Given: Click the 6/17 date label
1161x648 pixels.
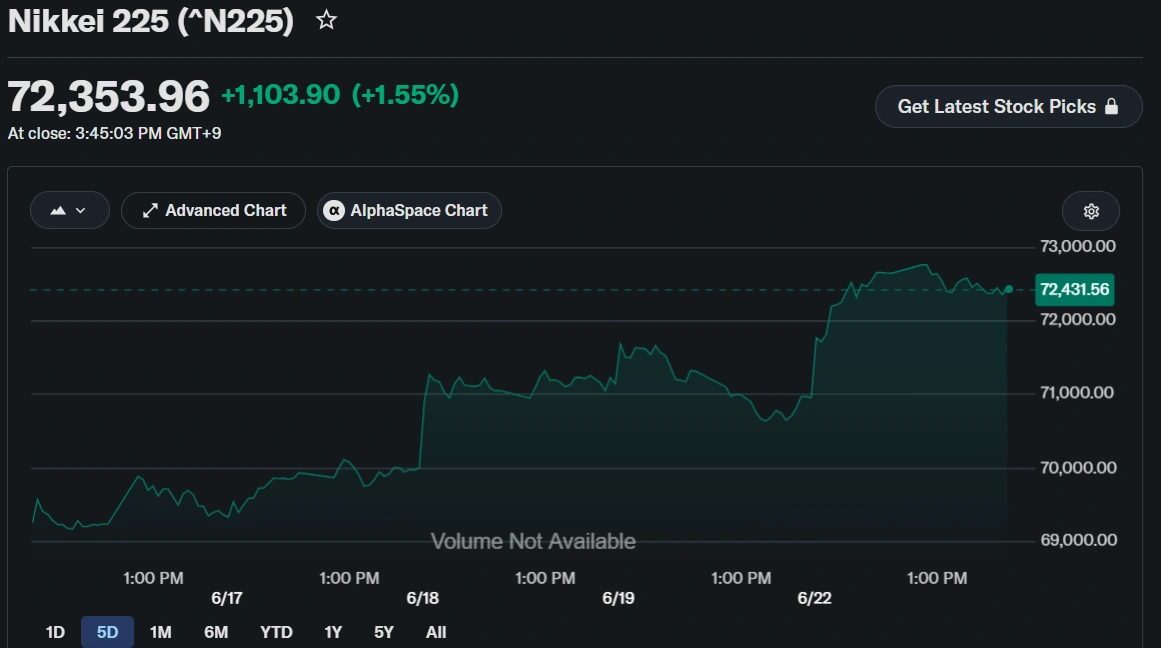Looking at the screenshot, I should (227, 598).
